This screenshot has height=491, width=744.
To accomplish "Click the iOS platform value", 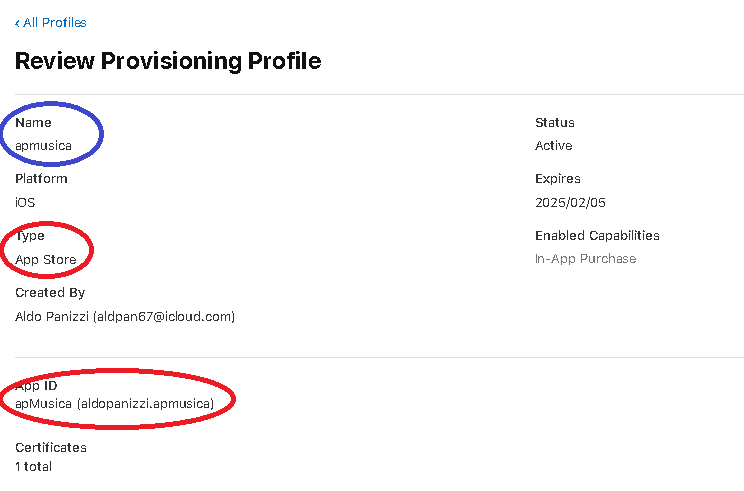I will click(x=25, y=202).
